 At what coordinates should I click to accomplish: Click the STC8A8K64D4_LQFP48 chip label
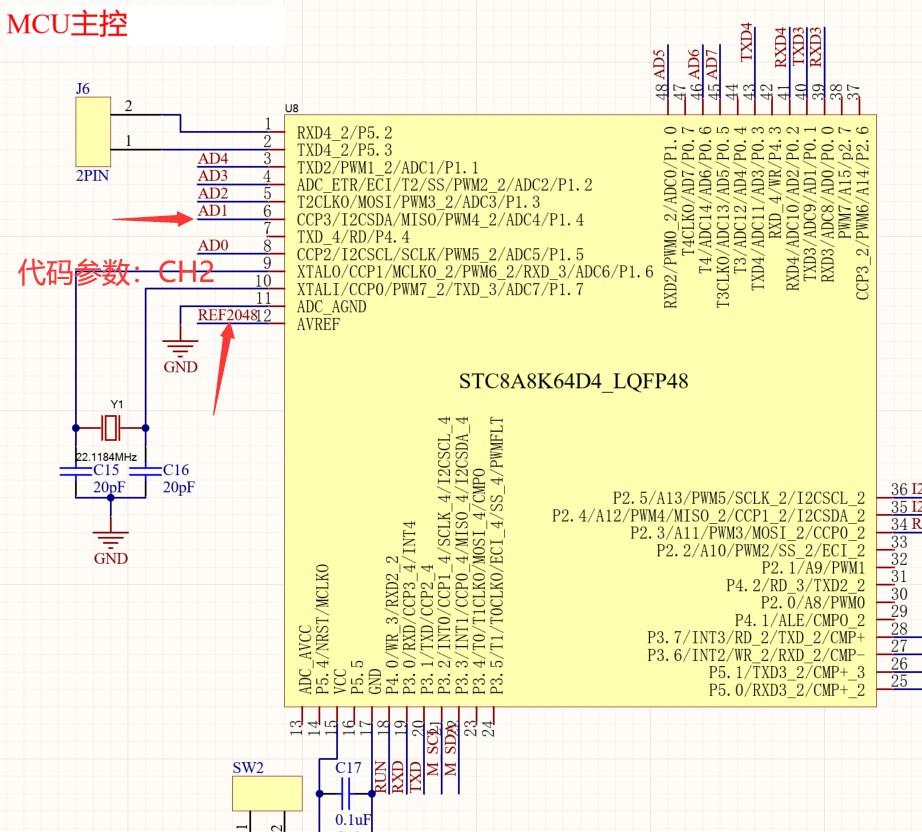pos(573,381)
